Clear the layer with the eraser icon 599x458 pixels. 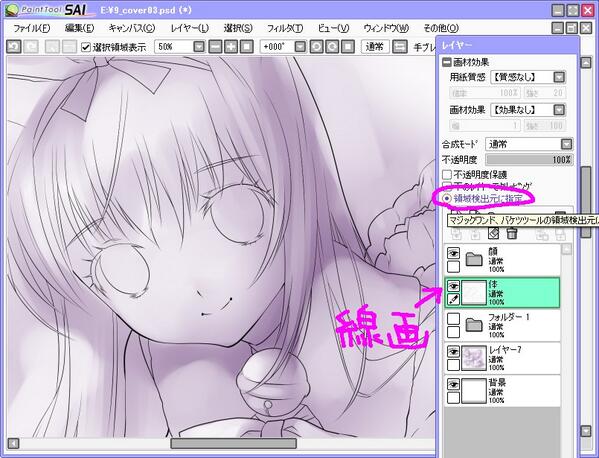(494, 233)
